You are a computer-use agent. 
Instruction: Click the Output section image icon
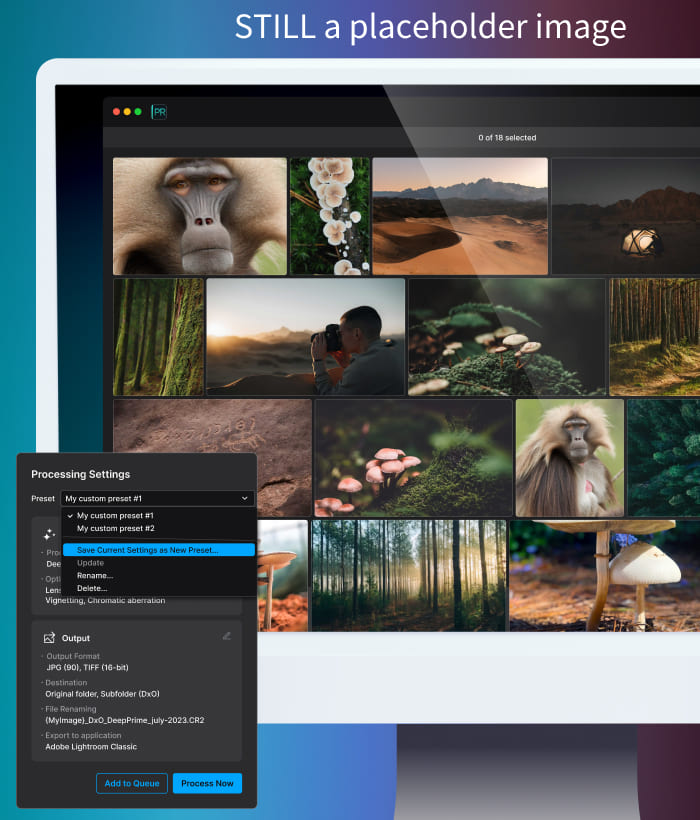49,637
